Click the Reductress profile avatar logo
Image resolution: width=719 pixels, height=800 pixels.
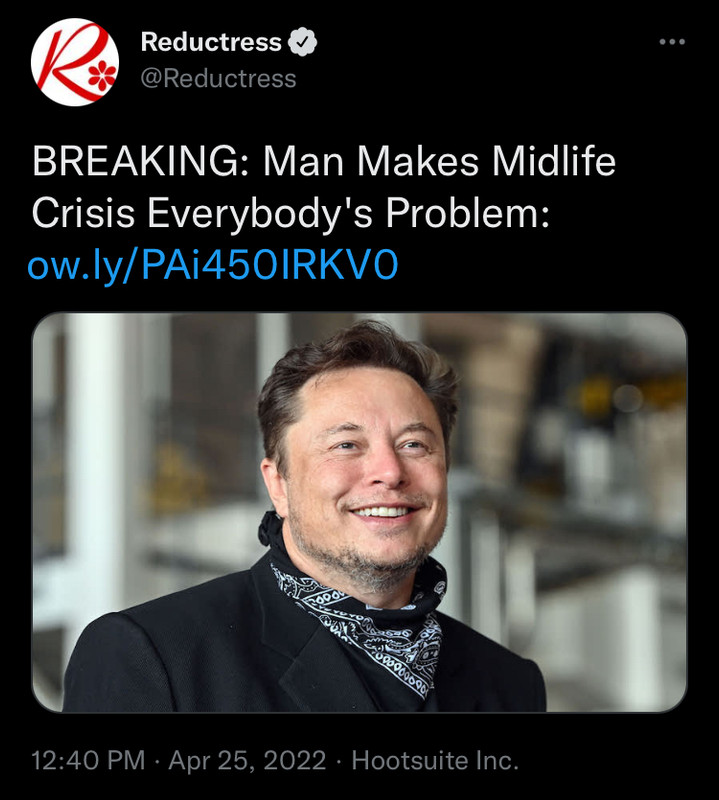pyautogui.click(x=75, y=62)
